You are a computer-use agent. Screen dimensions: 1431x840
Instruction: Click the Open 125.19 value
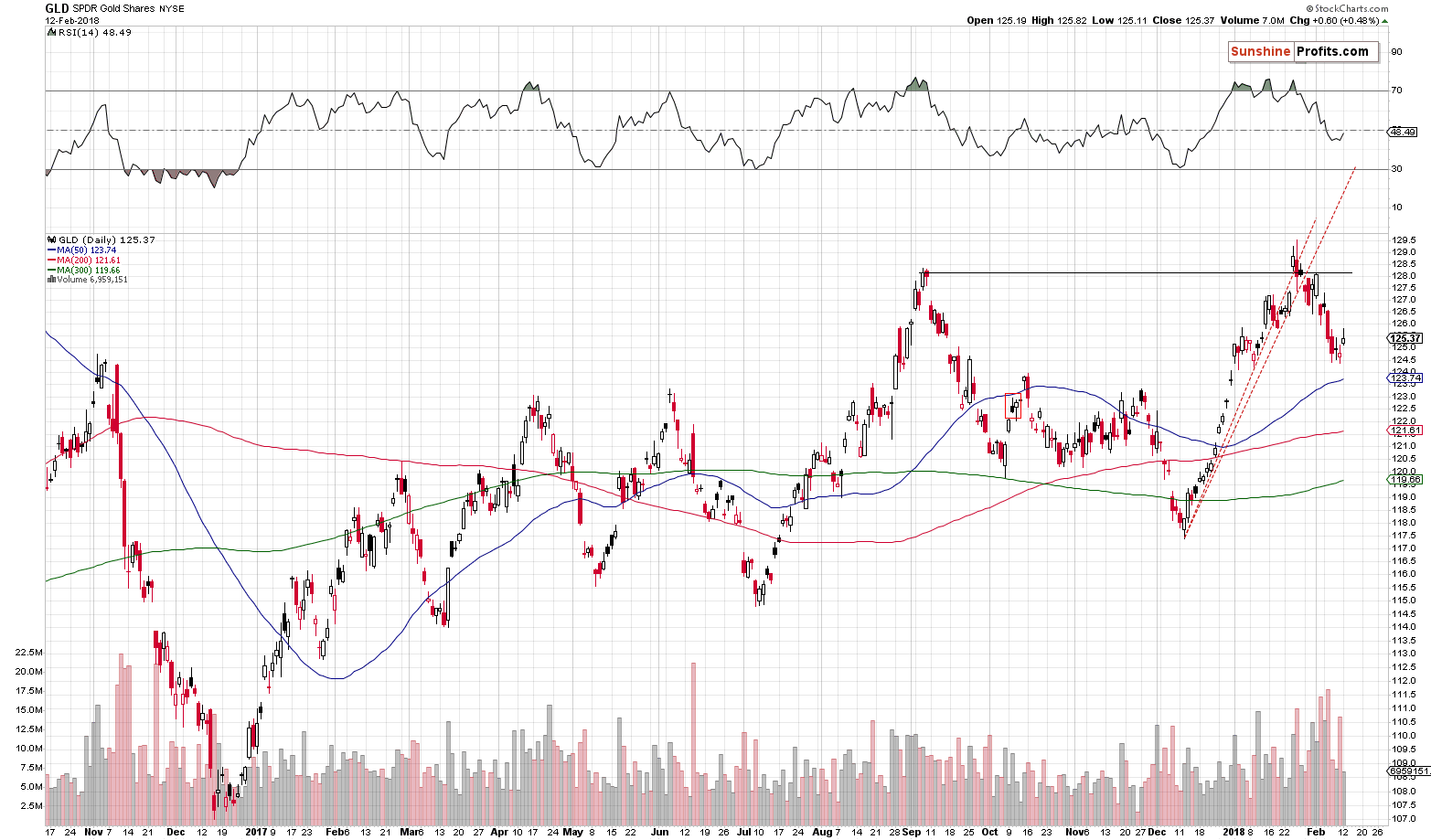point(996,20)
